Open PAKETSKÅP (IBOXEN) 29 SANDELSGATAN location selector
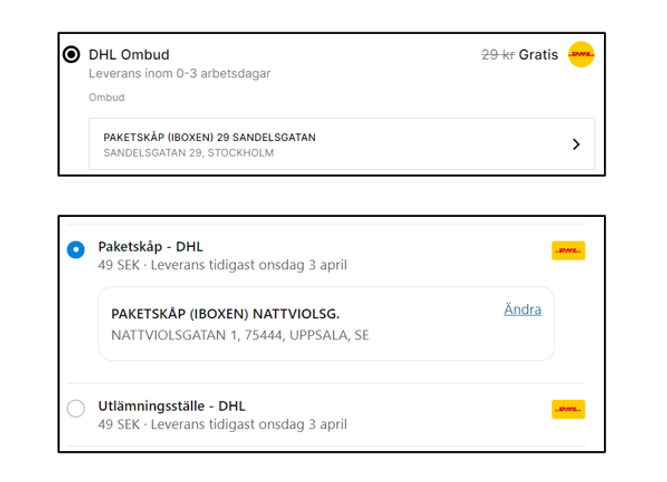Viewport: 667px width, 482px height. (342, 144)
